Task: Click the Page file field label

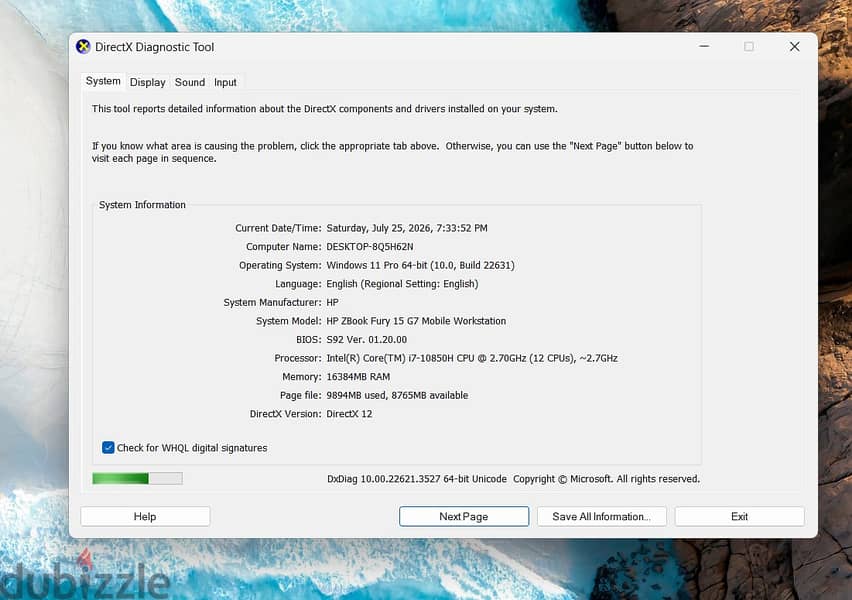Action: [x=300, y=395]
